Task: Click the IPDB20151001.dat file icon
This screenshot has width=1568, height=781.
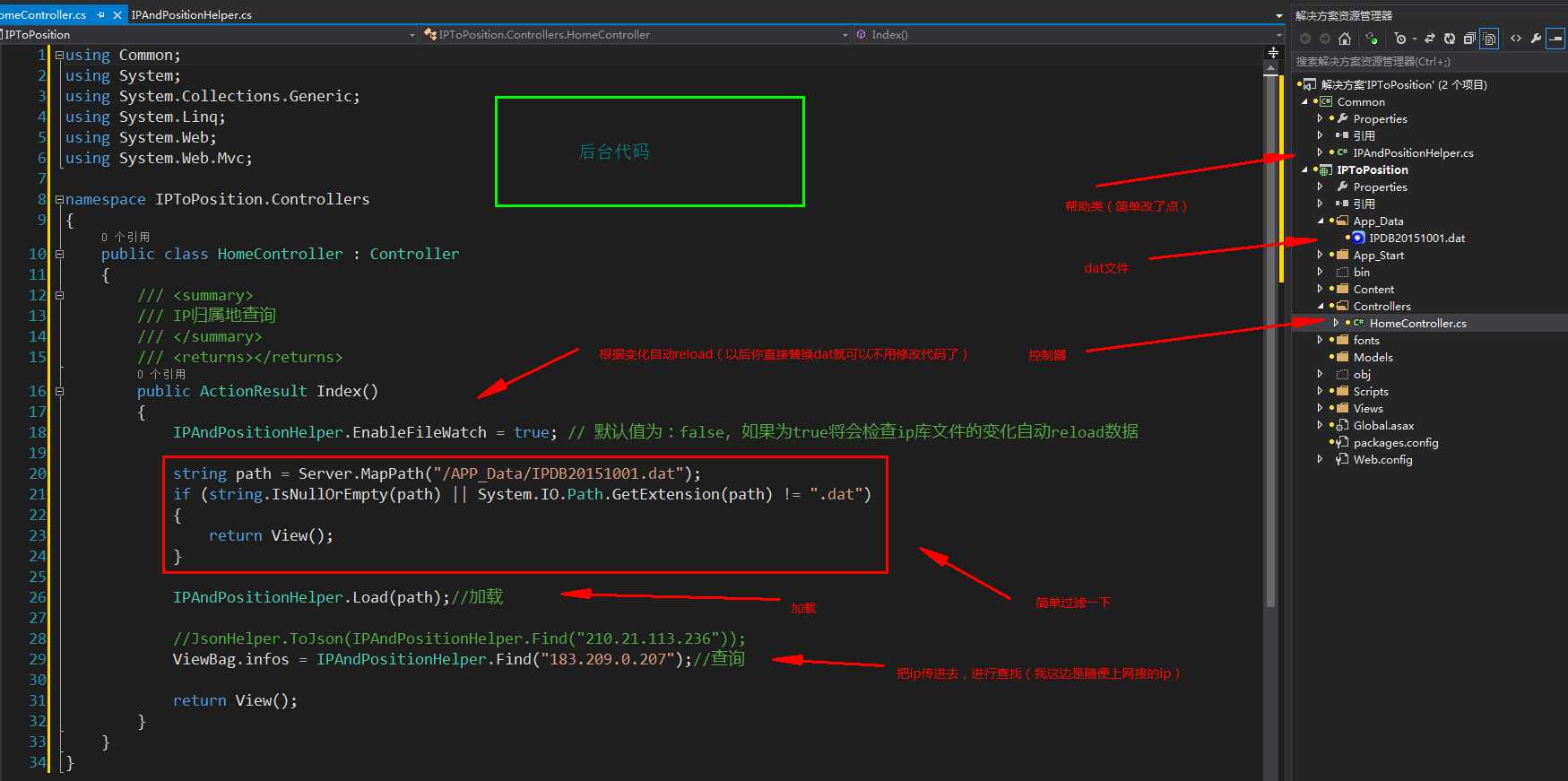Action: click(1358, 238)
